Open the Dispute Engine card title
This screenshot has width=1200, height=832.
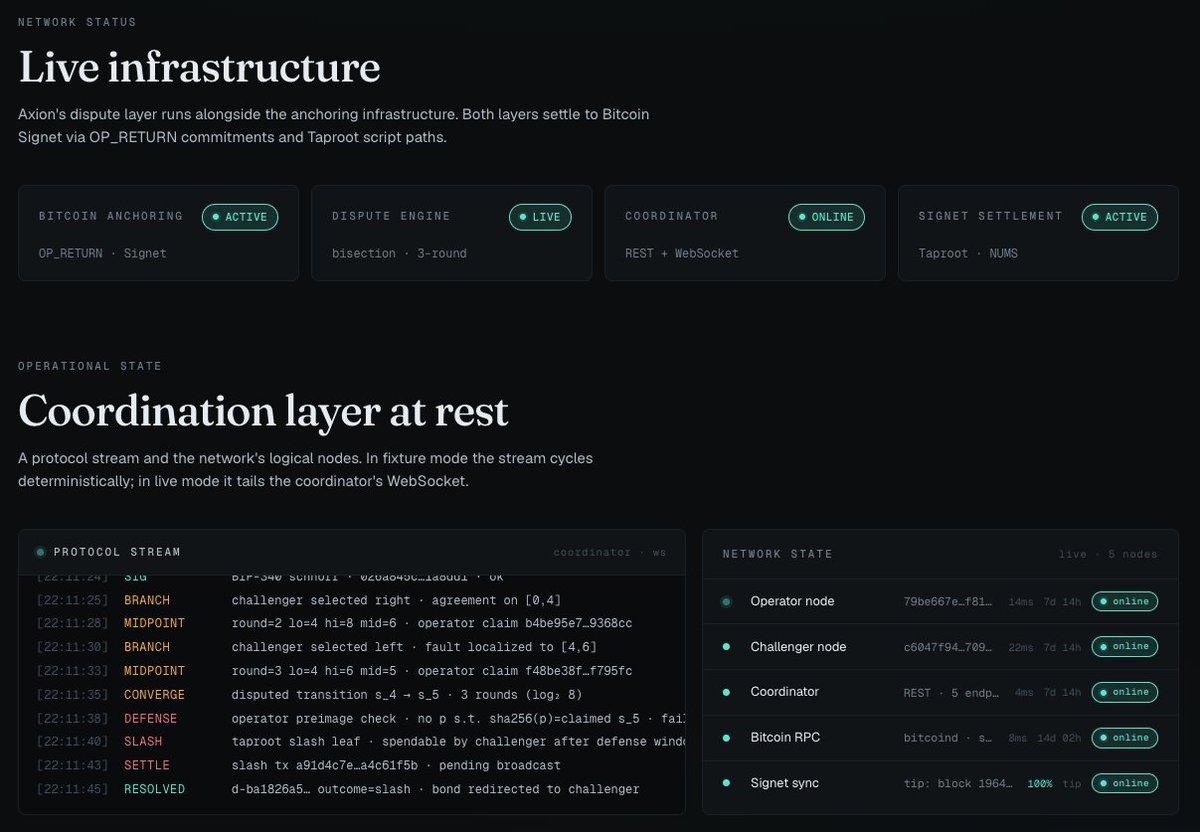tap(391, 216)
